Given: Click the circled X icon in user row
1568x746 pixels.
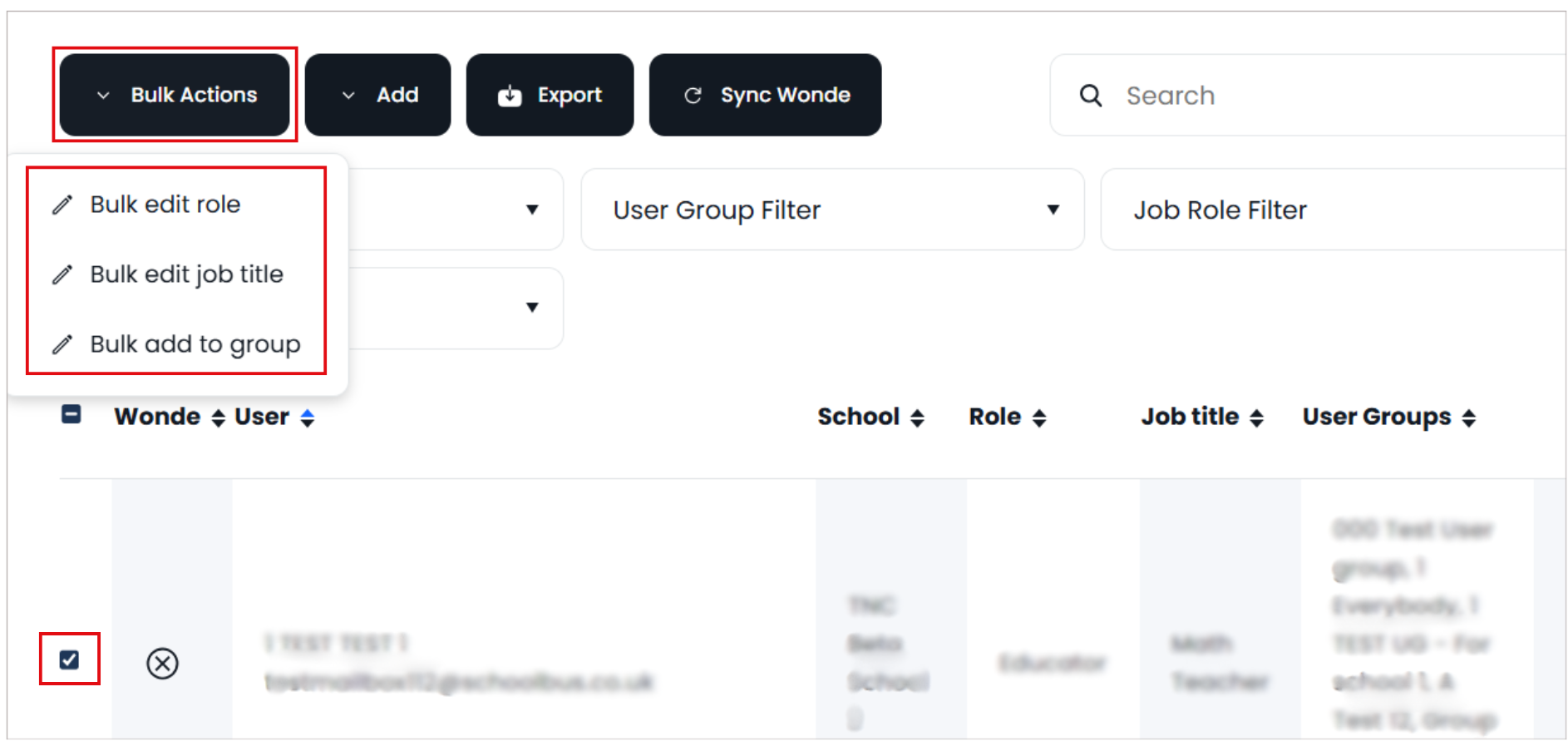Looking at the screenshot, I should [x=162, y=664].
